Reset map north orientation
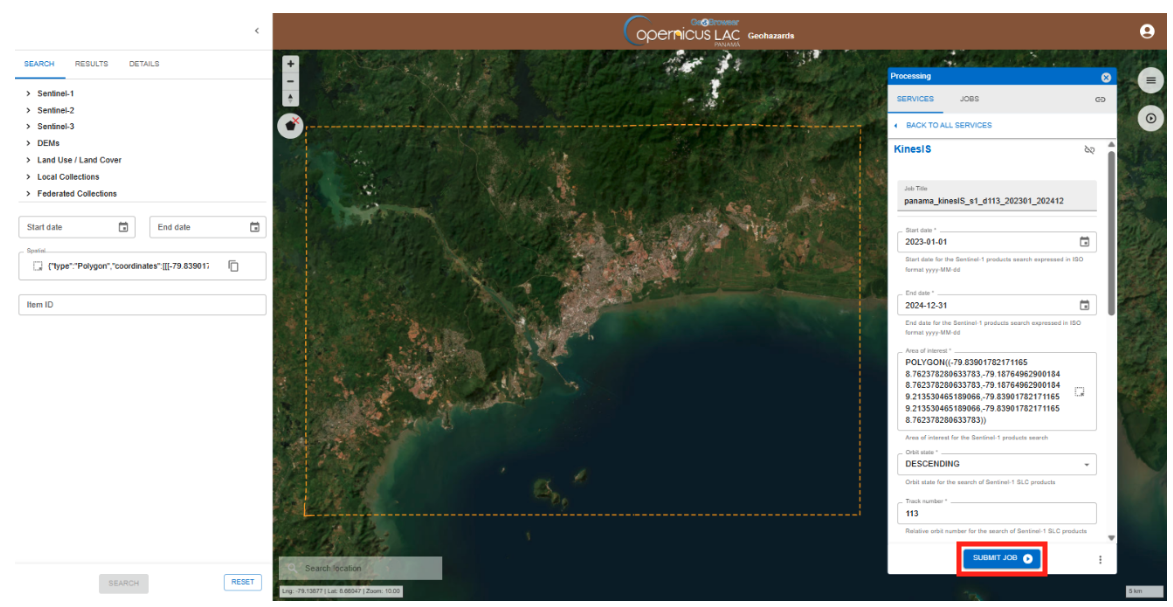Screen dimensions: 1173x607 point(291,98)
